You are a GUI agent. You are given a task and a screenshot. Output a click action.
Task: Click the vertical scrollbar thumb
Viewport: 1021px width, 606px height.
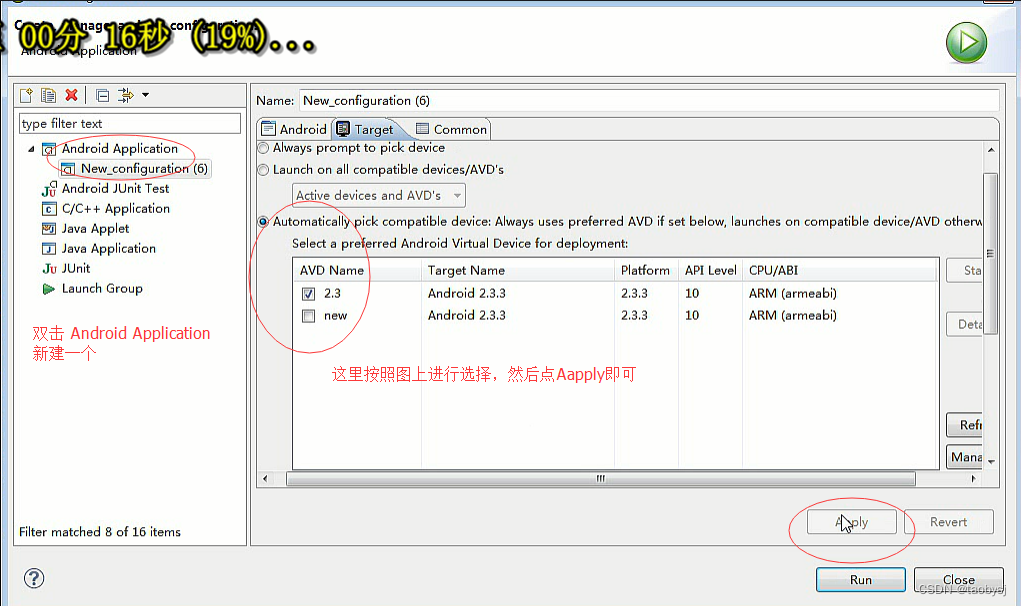990,253
